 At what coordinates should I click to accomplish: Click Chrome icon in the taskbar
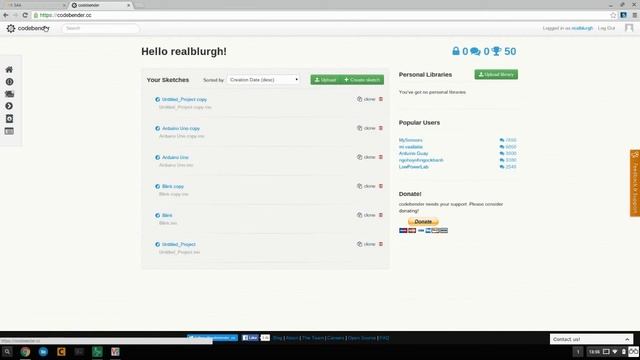point(25,351)
